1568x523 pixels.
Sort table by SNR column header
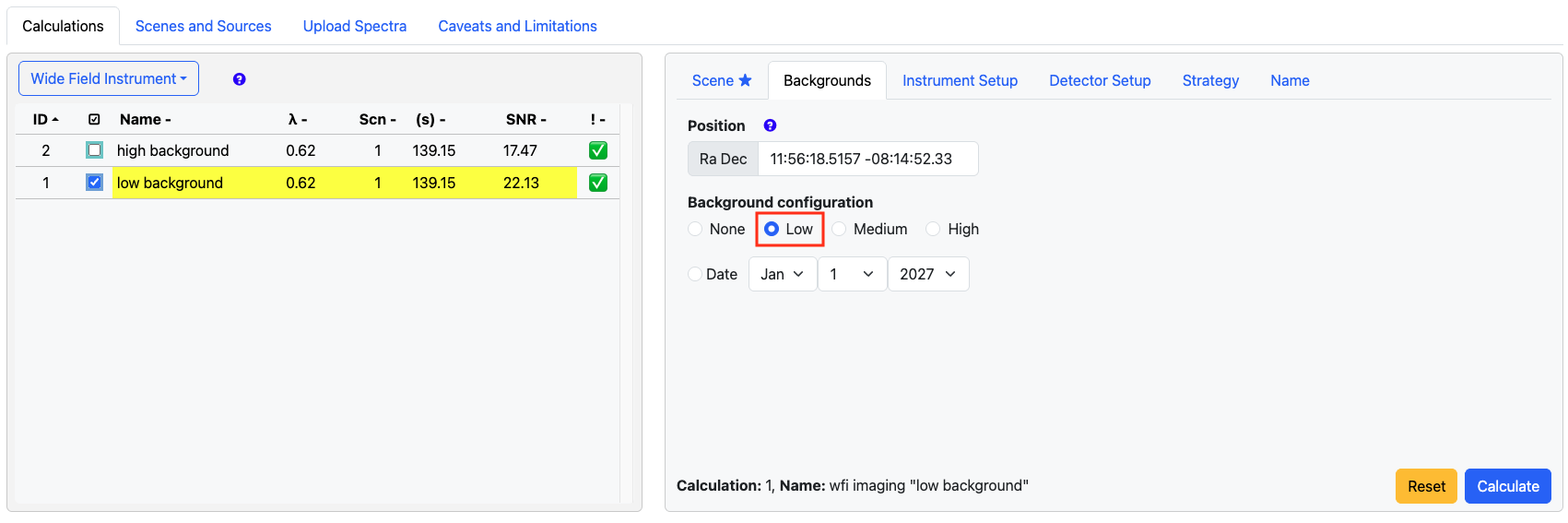[x=525, y=120]
